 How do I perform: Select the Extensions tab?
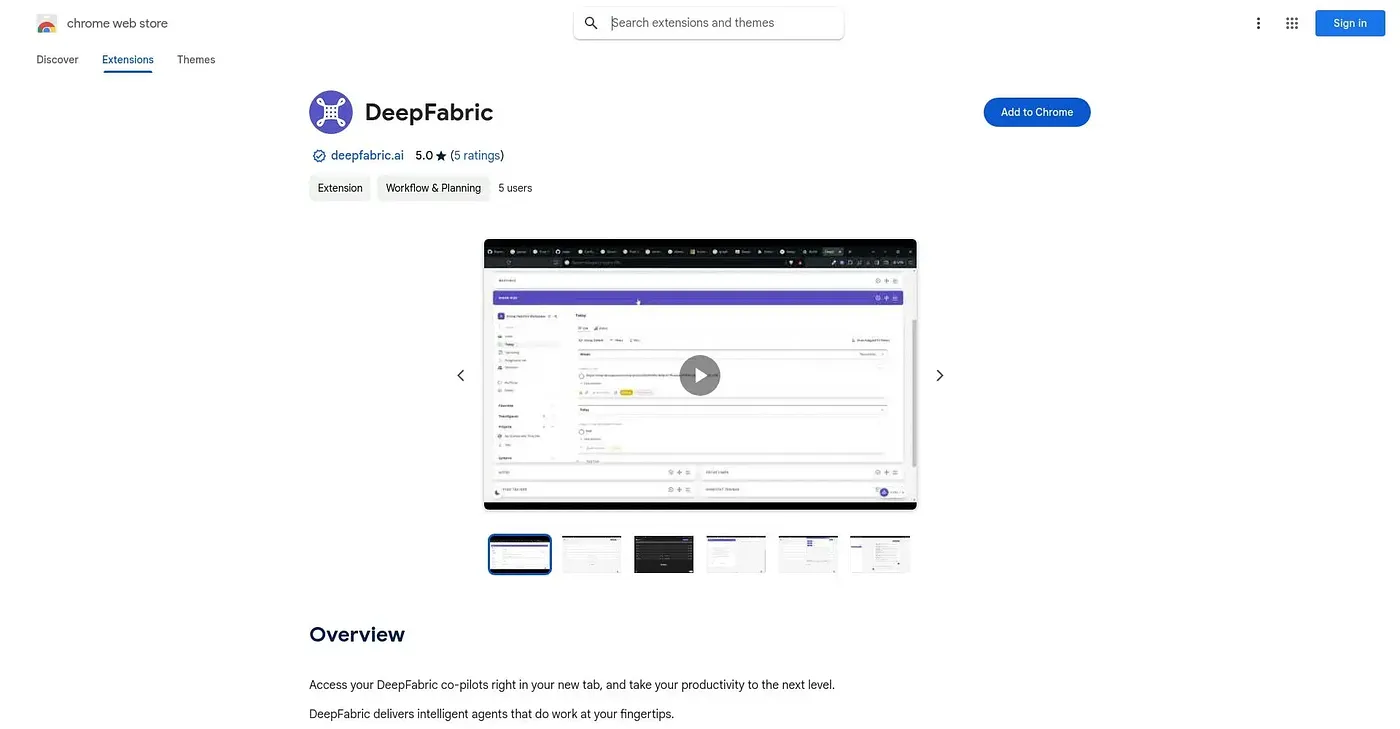pyautogui.click(x=128, y=60)
